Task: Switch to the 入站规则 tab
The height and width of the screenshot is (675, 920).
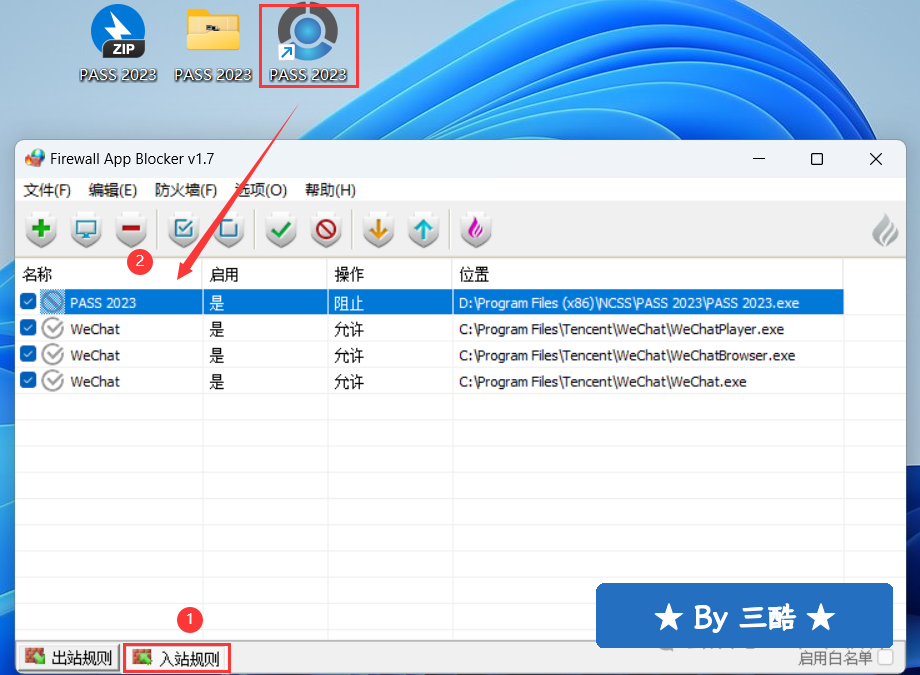Action: [x=177, y=658]
